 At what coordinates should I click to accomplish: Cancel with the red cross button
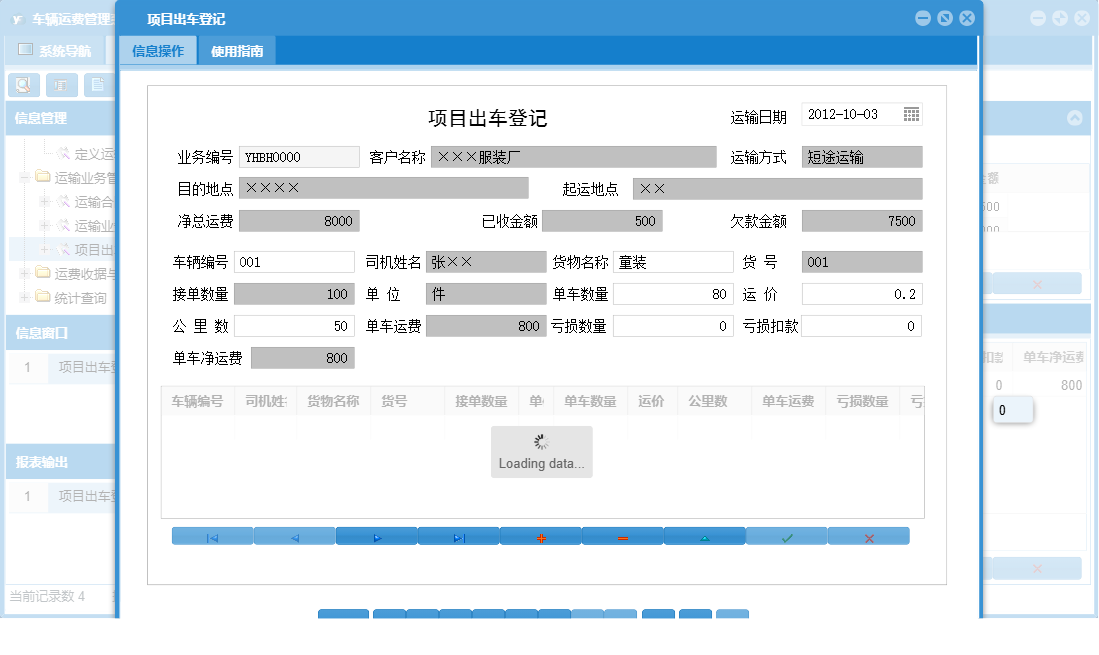point(868,536)
